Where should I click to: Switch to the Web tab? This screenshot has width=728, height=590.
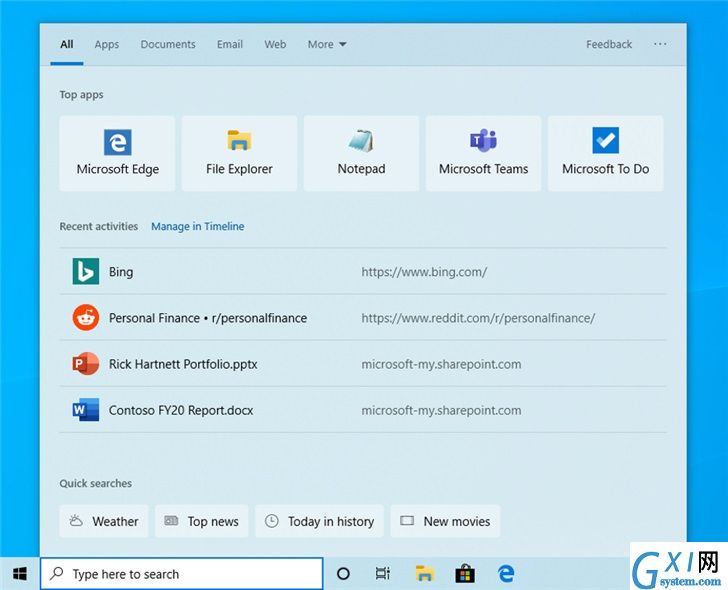pos(275,45)
